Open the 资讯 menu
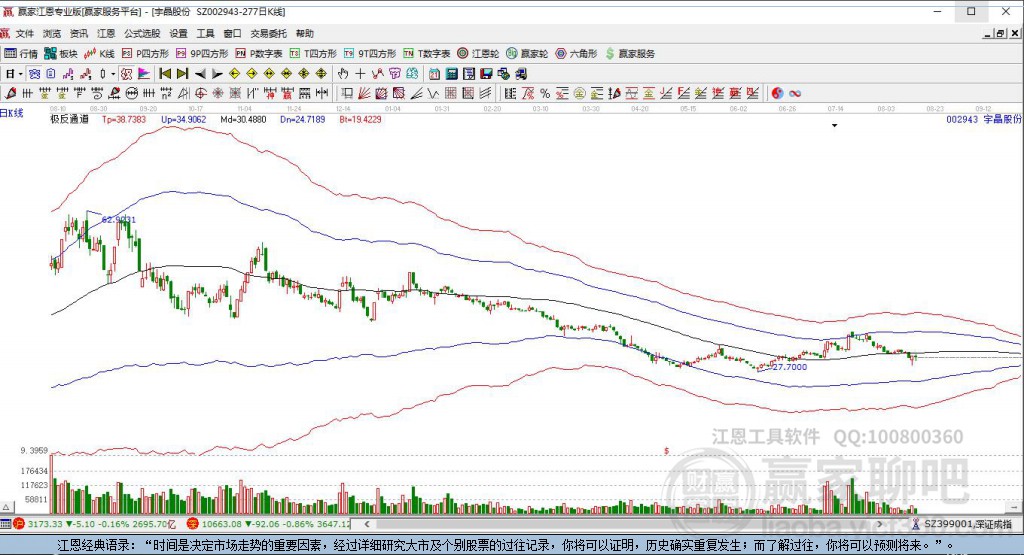 click(79, 33)
